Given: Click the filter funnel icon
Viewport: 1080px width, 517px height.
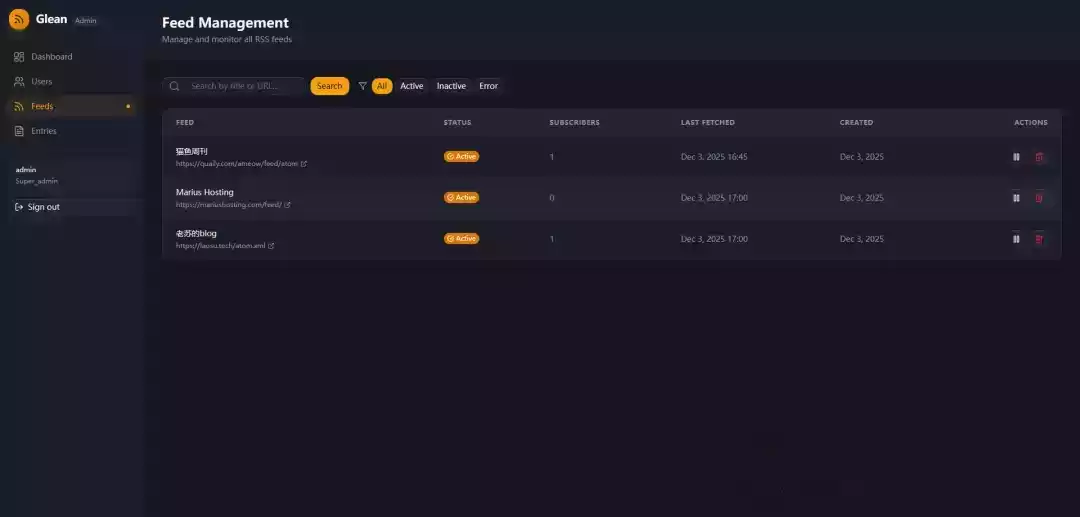Looking at the screenshot, I should point(362,86).
